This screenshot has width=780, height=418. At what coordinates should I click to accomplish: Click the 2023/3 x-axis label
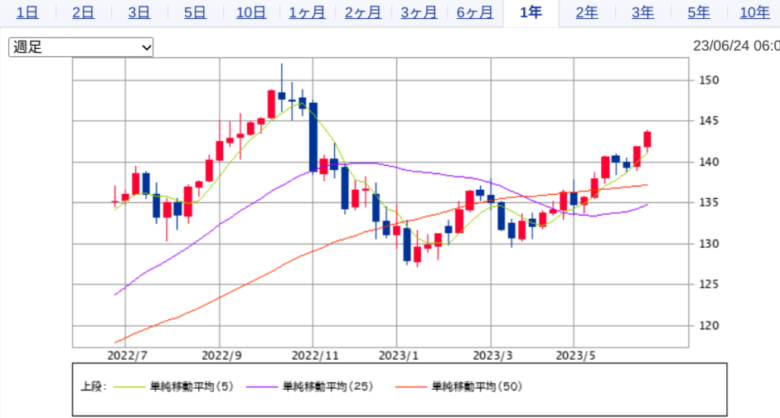coord(493,356)
